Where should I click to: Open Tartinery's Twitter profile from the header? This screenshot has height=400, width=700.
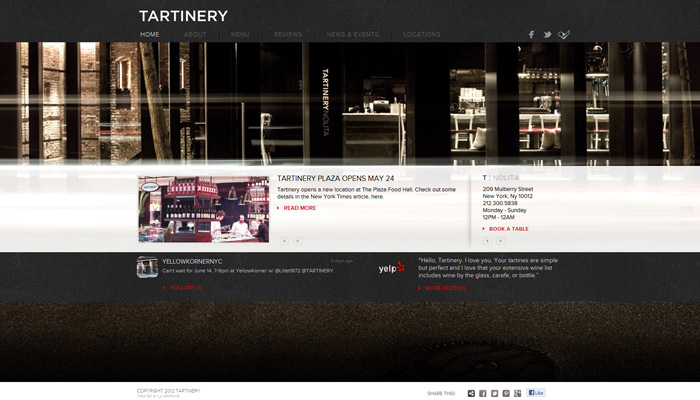[x=547, y=34]
